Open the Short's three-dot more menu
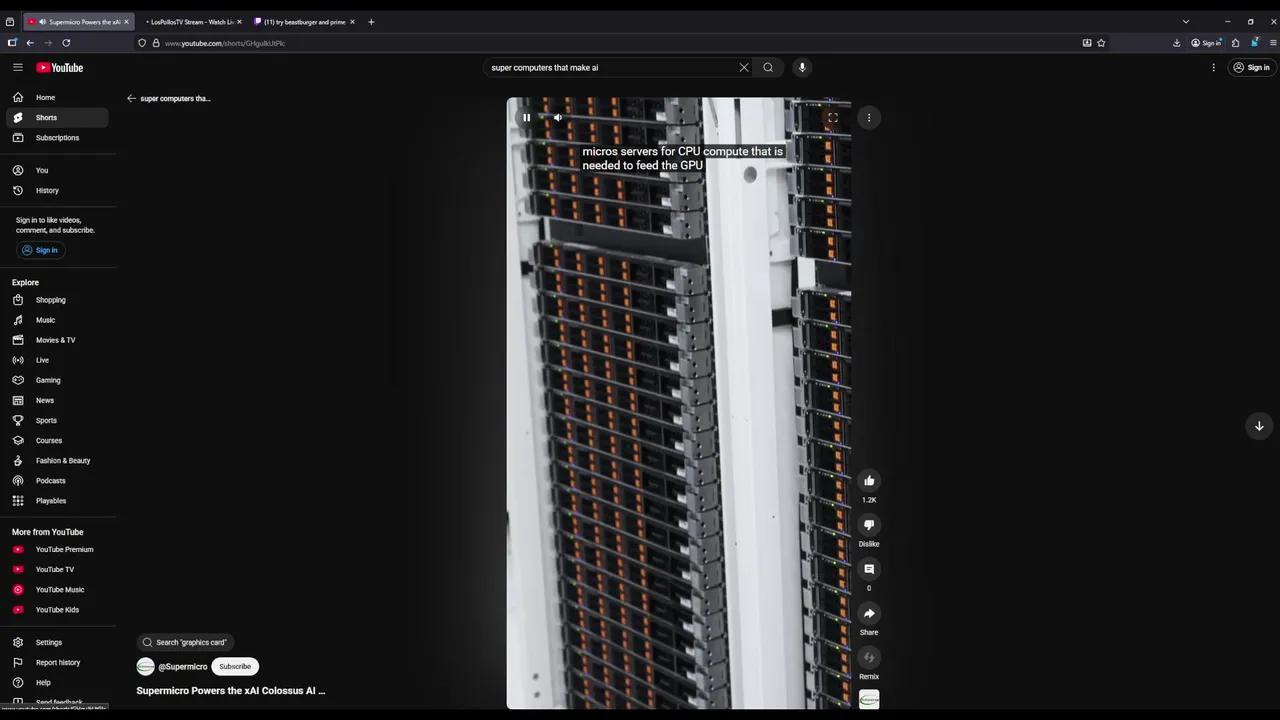This screenshot has height=720, width=1280. 869,117
